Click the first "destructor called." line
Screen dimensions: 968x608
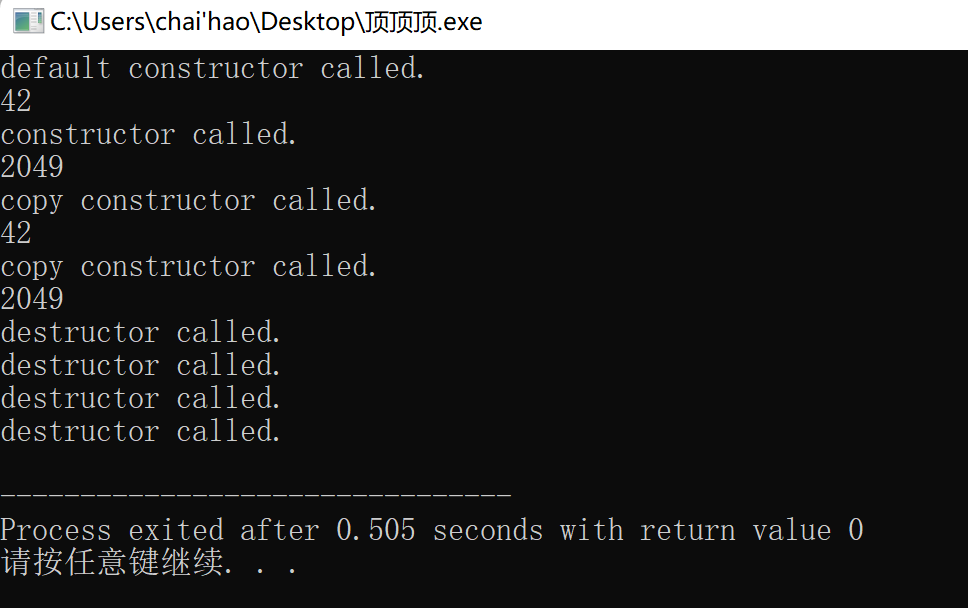[141, 333]
